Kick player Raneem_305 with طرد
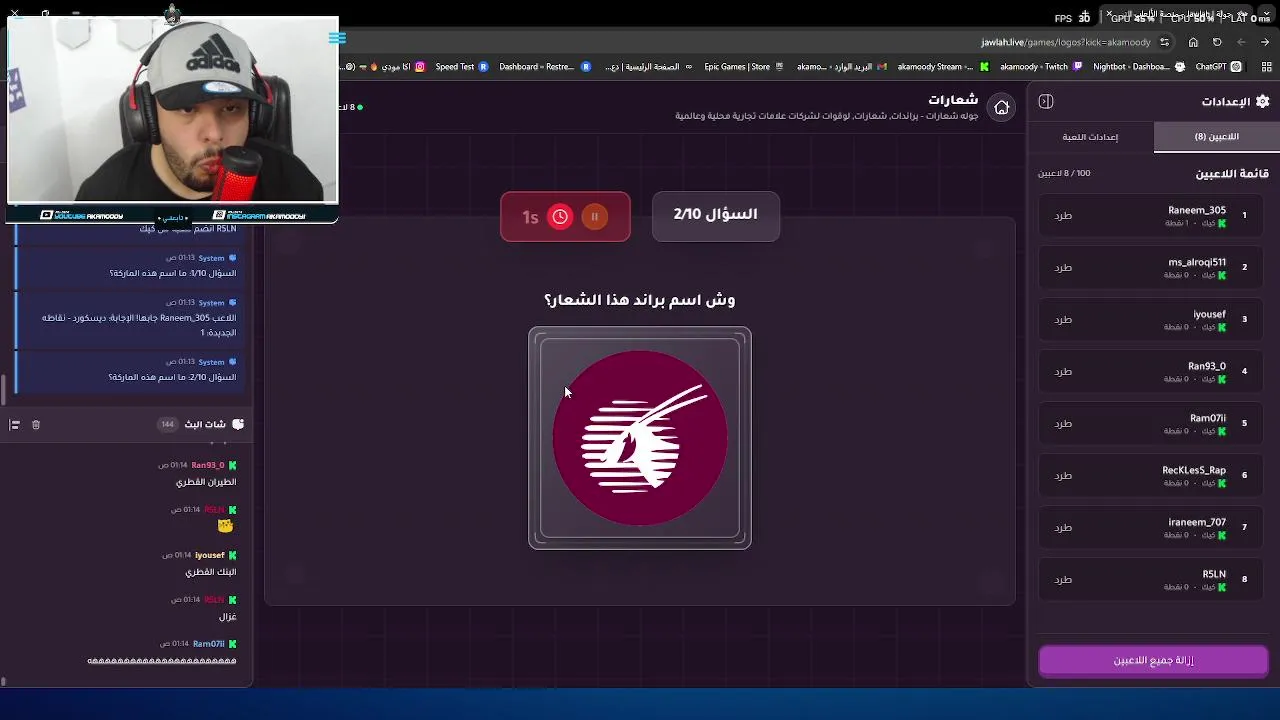Image resolution: width=1280 pixels, height=720 pixels. (x=1063, y=216)
